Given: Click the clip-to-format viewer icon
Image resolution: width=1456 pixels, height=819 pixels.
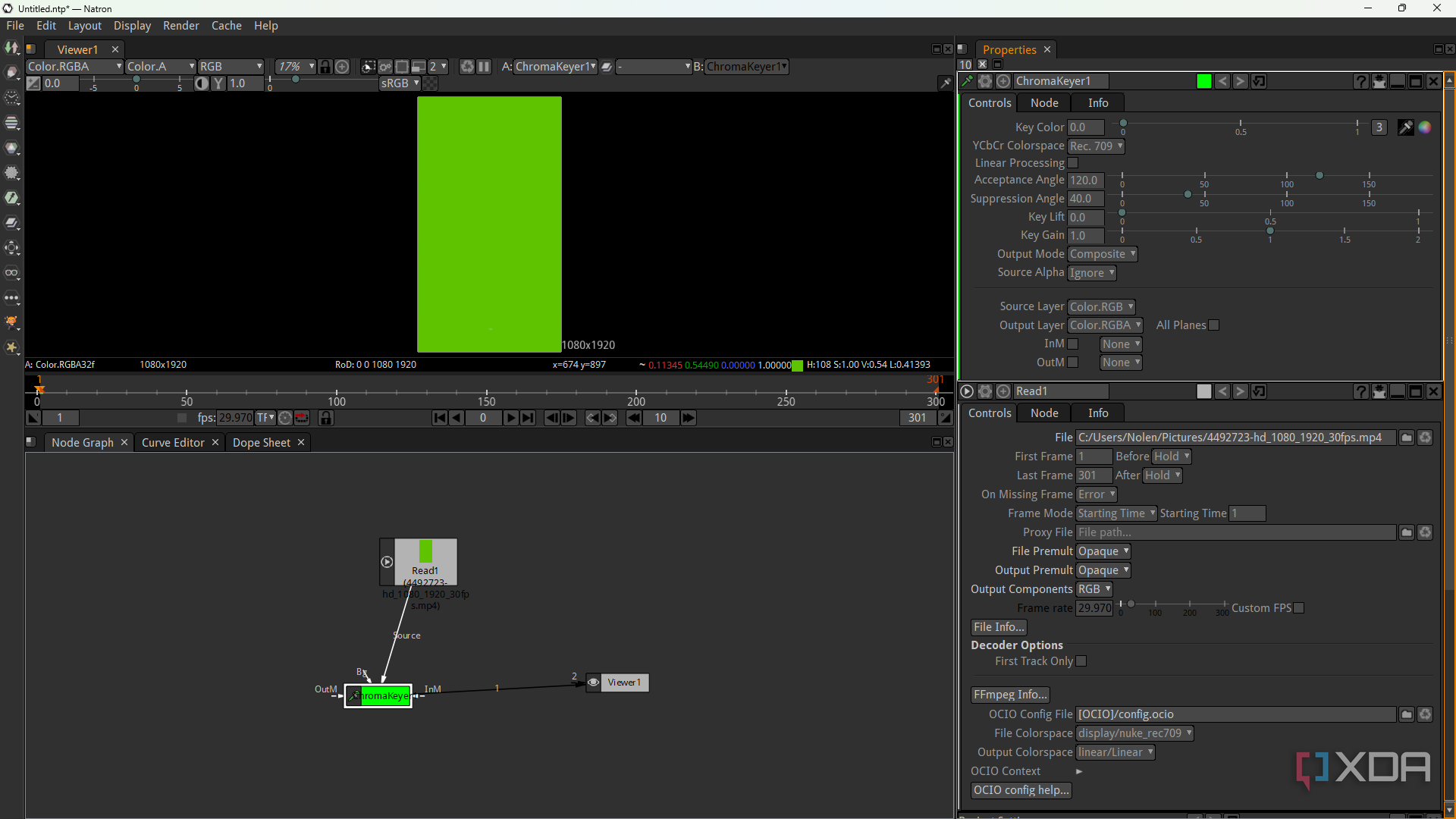Looking at the screenshot, I should point(402,67).
